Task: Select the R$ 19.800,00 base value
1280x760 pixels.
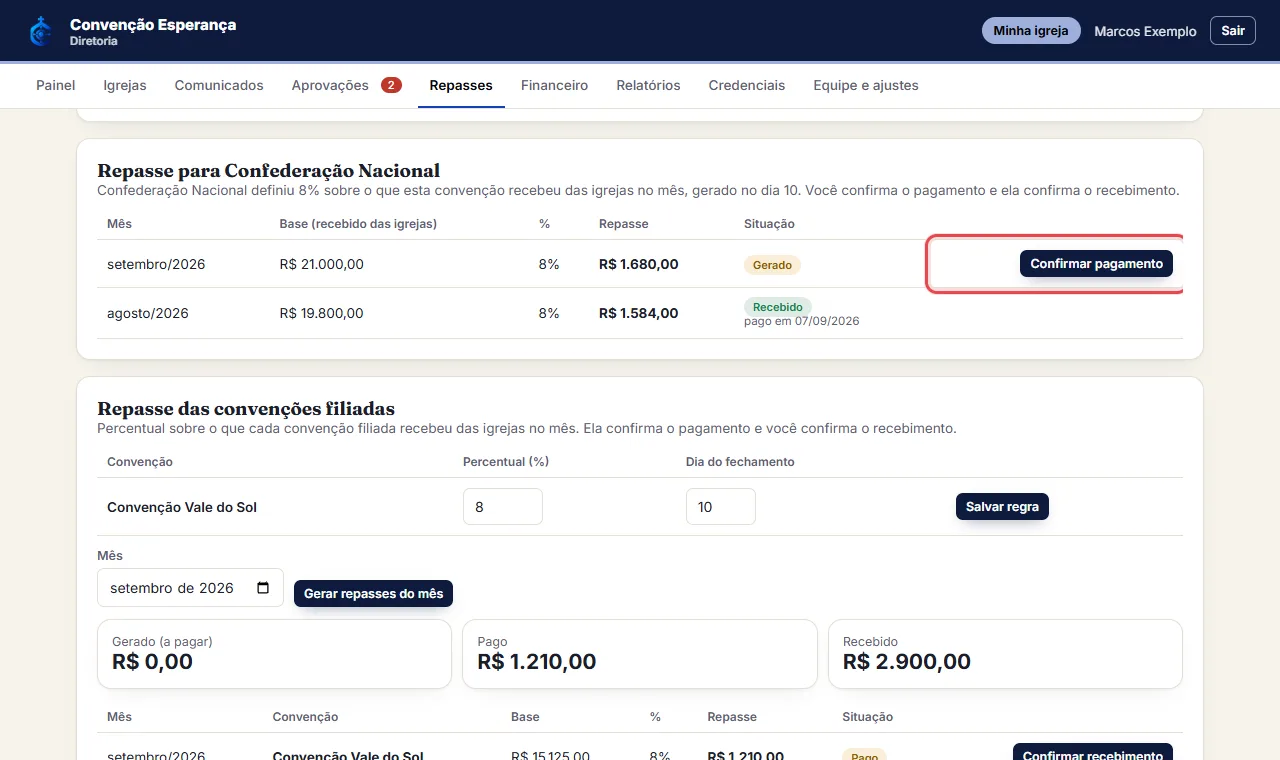Action: coord(322,313)
